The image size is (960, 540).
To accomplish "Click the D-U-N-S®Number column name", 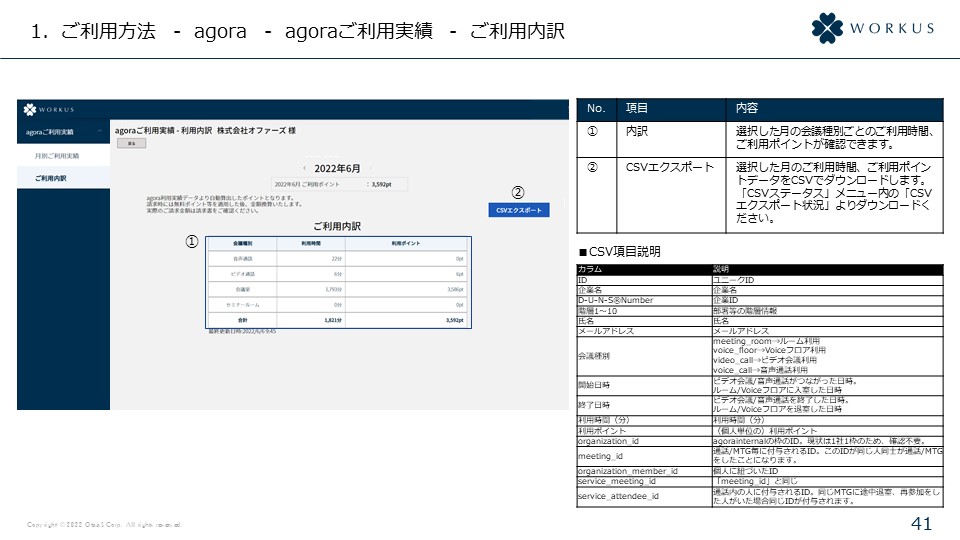I will pos(615,301).
